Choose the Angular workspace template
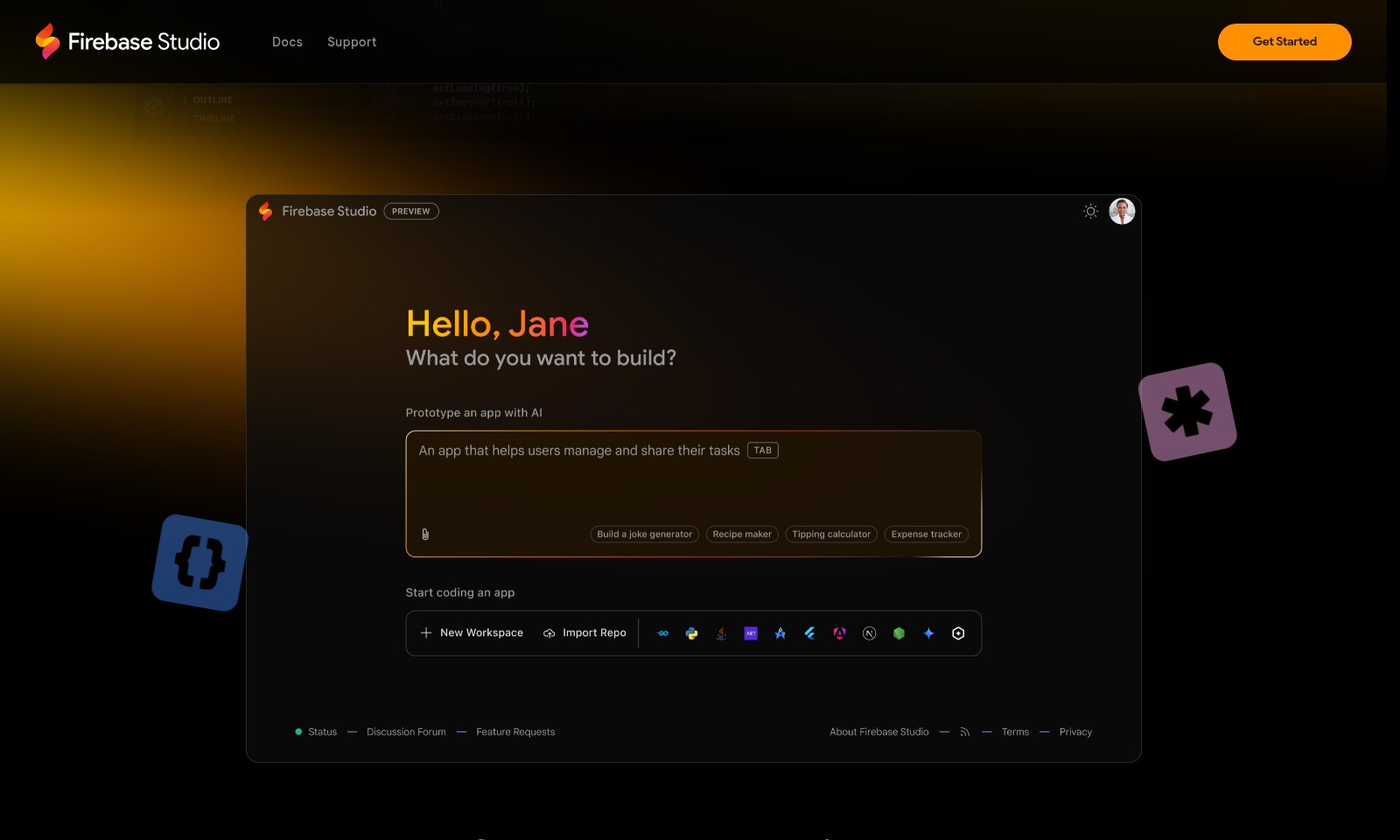The width and height of the screenshot is (1400, 840). point(838,633)
